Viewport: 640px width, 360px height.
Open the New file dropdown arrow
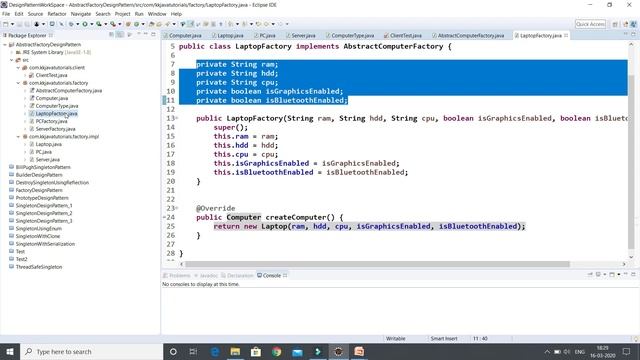(x=12, y=24)
